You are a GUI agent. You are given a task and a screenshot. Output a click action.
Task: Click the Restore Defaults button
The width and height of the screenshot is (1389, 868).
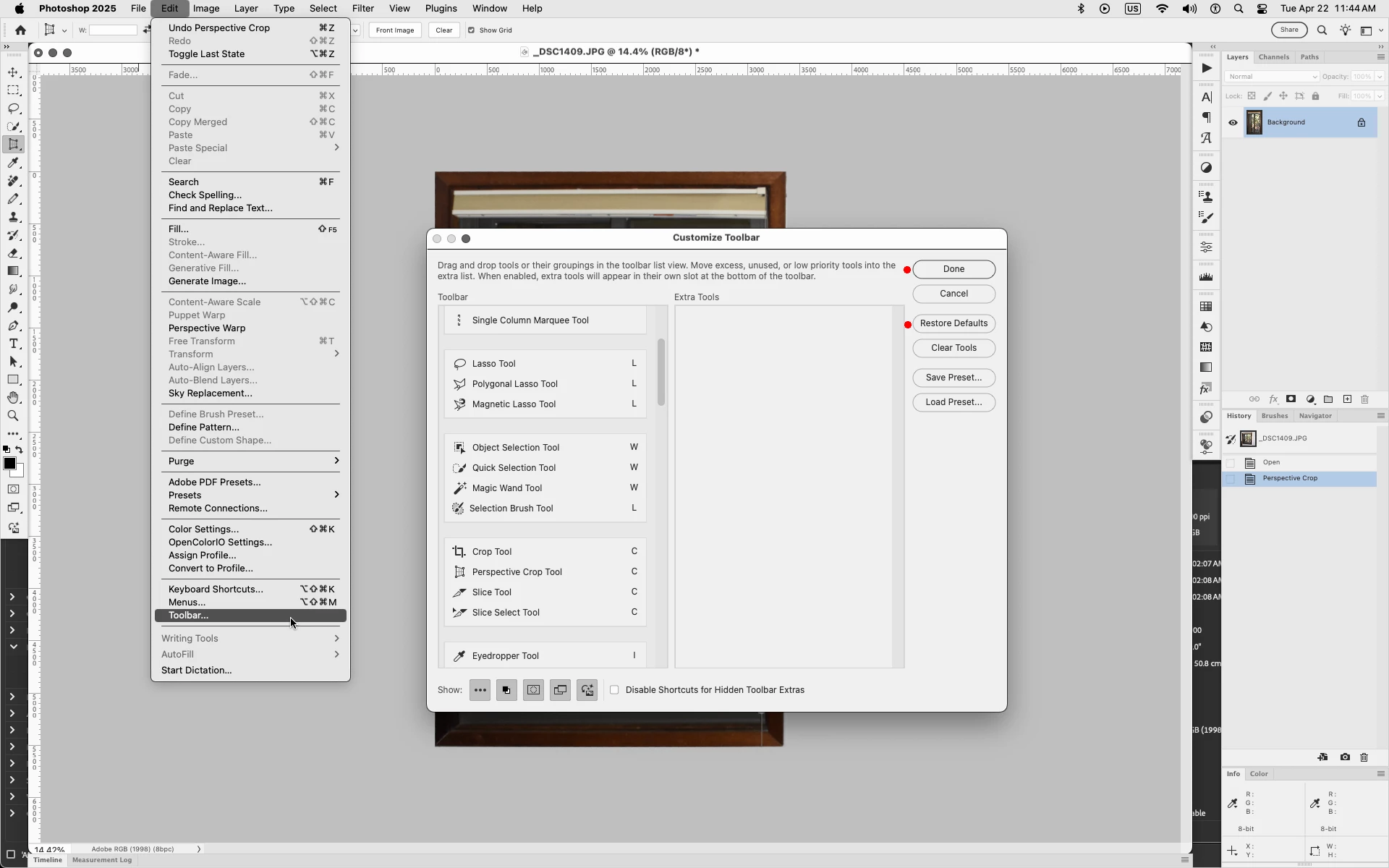coord(953,323)
